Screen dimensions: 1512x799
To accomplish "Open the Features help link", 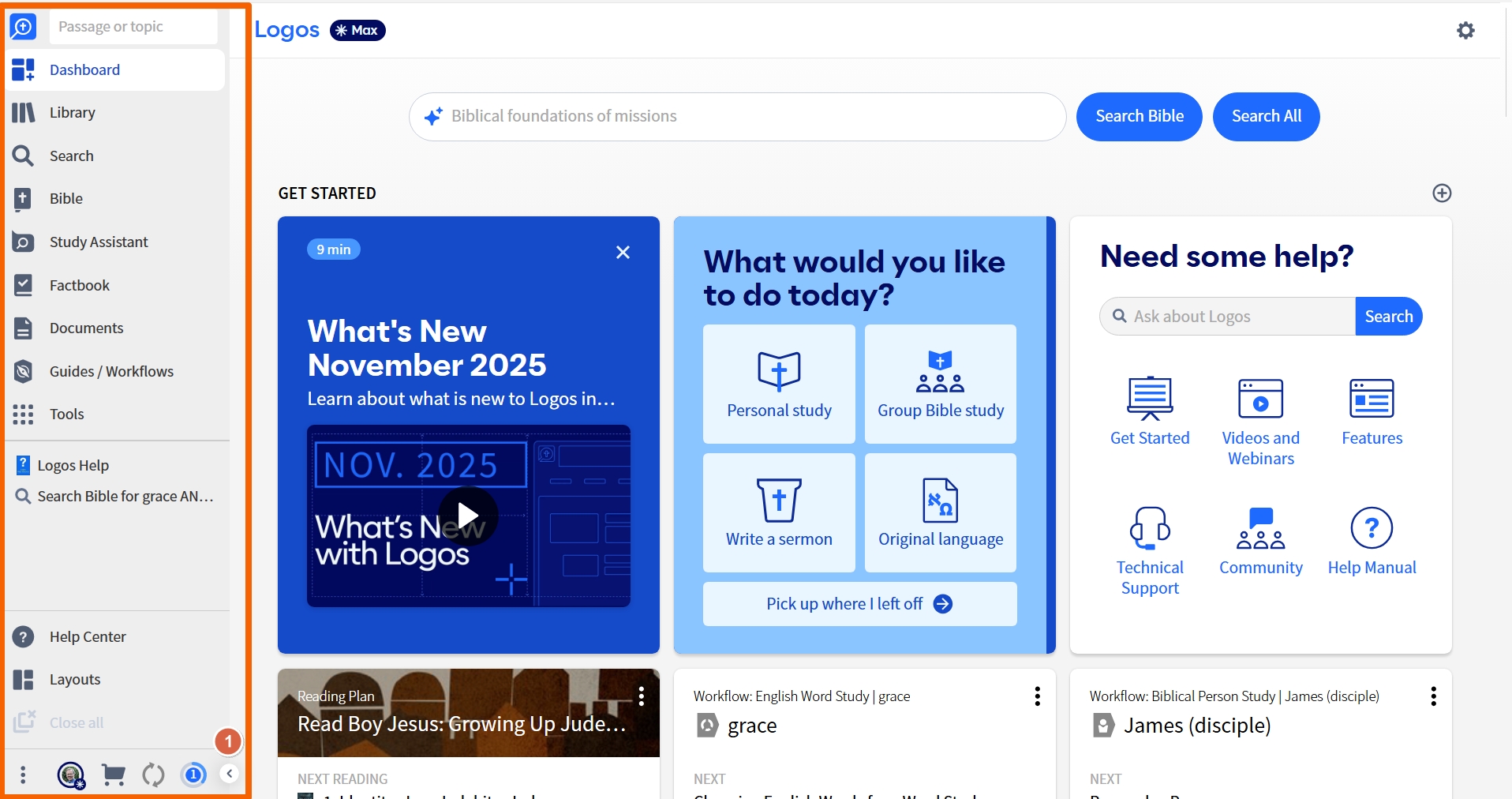I will (x=1372, y=412).
